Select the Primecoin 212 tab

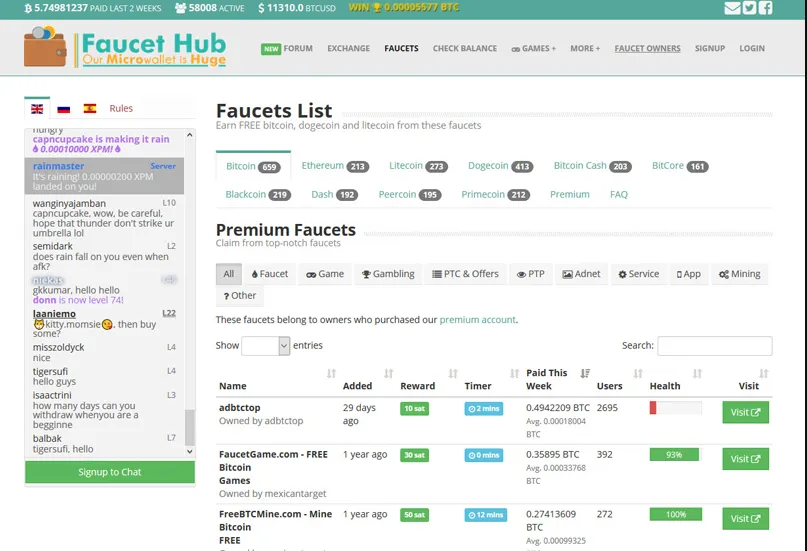(495, 194)
